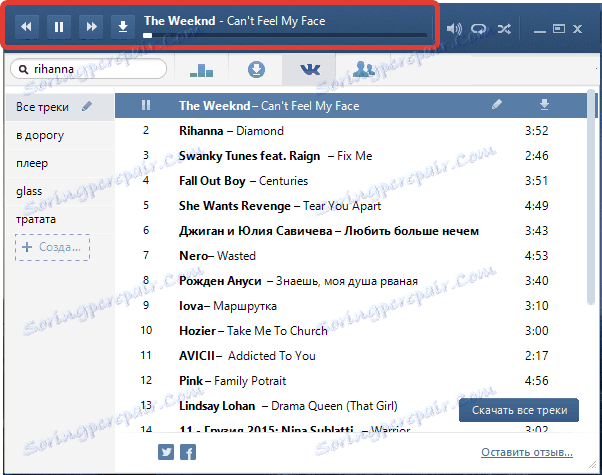Open the downloads tab
The image size is (602, 475).
pos(256,70)
